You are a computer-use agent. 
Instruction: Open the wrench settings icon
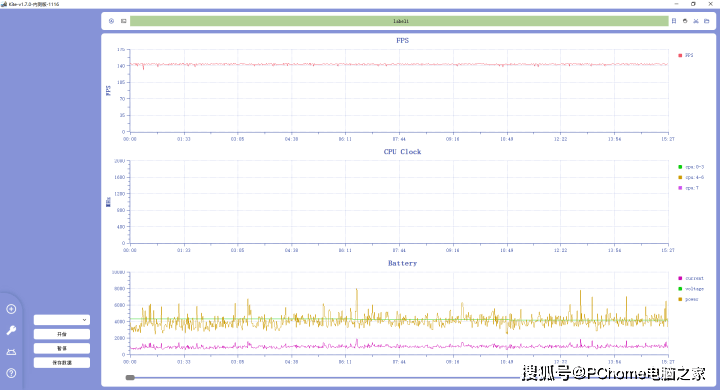click(11, 330)
